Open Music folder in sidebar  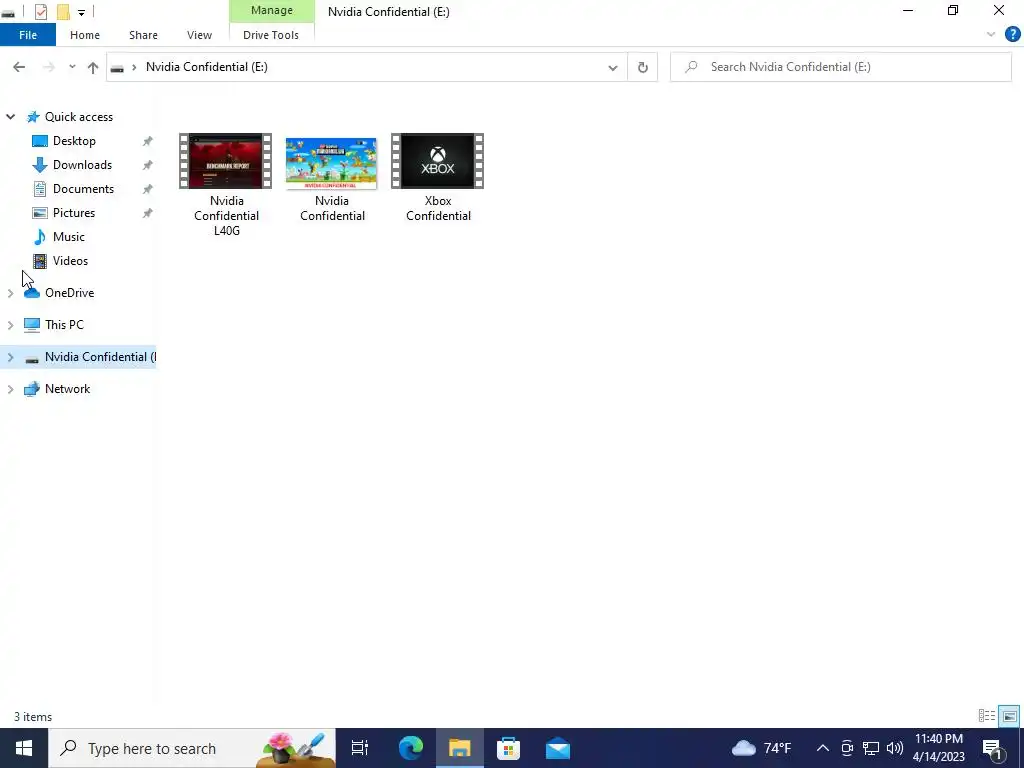[x=69, y=237]
